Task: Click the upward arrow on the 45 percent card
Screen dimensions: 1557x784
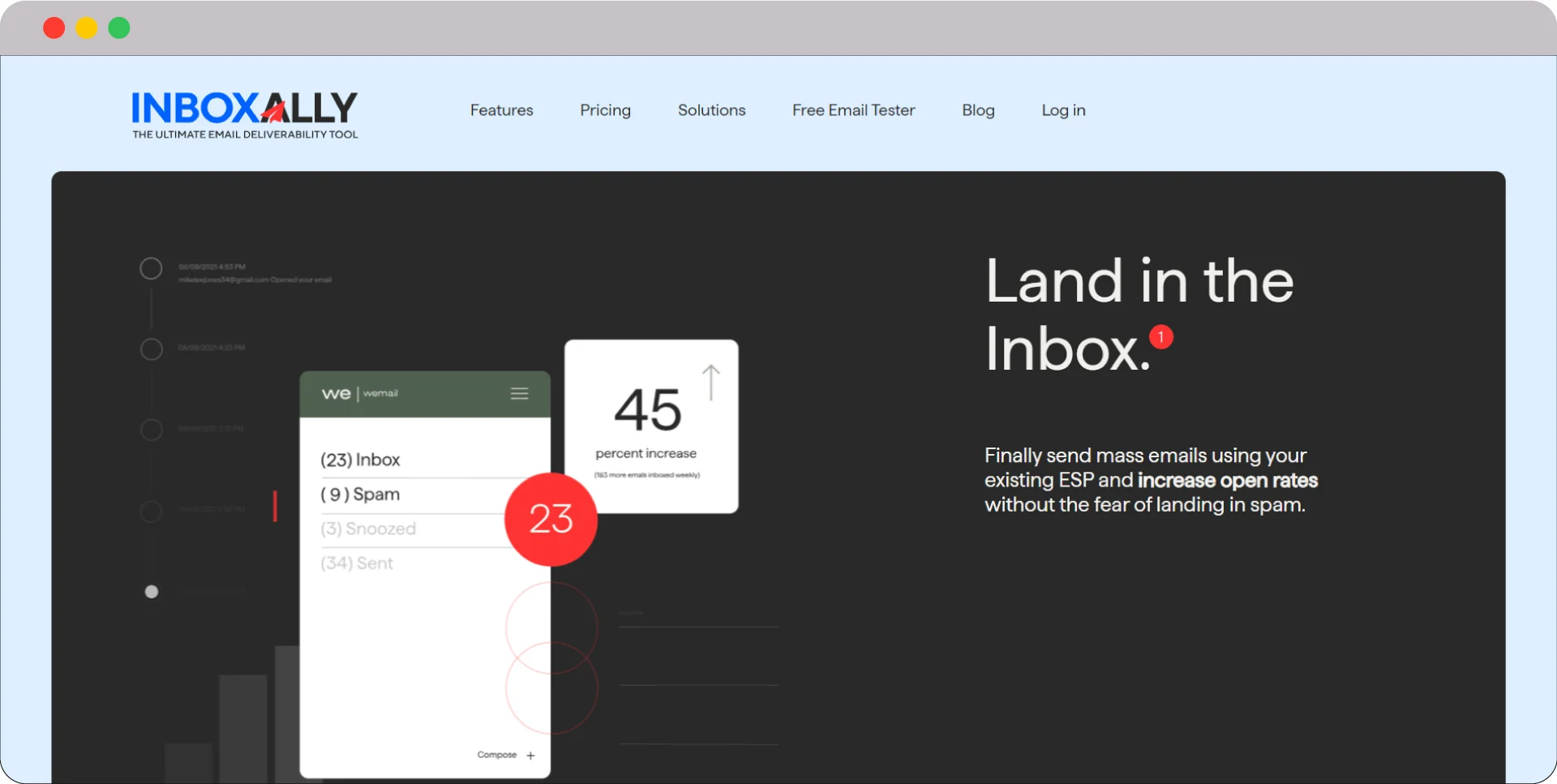Action: pos(711,381)
